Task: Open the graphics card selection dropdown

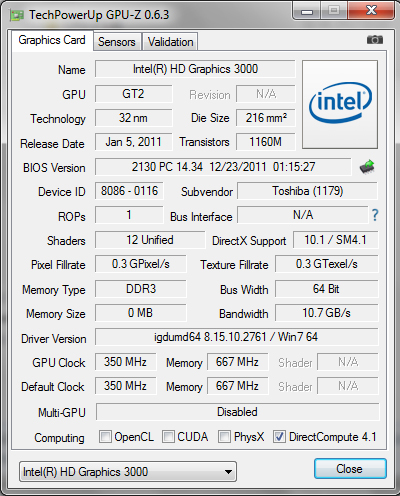Action: [128, 472]
